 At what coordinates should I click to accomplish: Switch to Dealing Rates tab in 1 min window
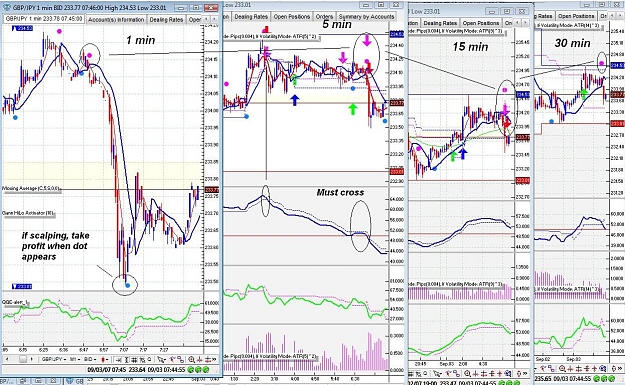coord(166,20)
